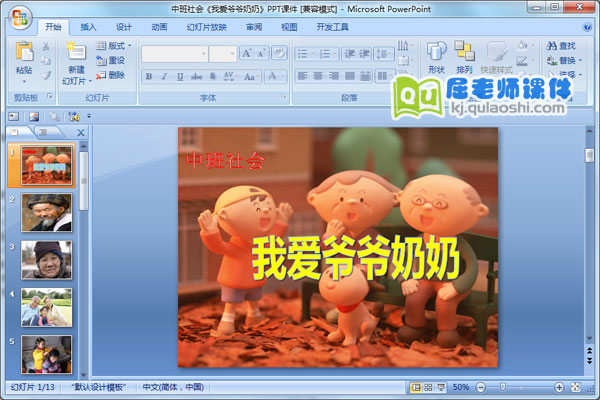
Task: Open the font size combo box
Action: tap(223, 54)
